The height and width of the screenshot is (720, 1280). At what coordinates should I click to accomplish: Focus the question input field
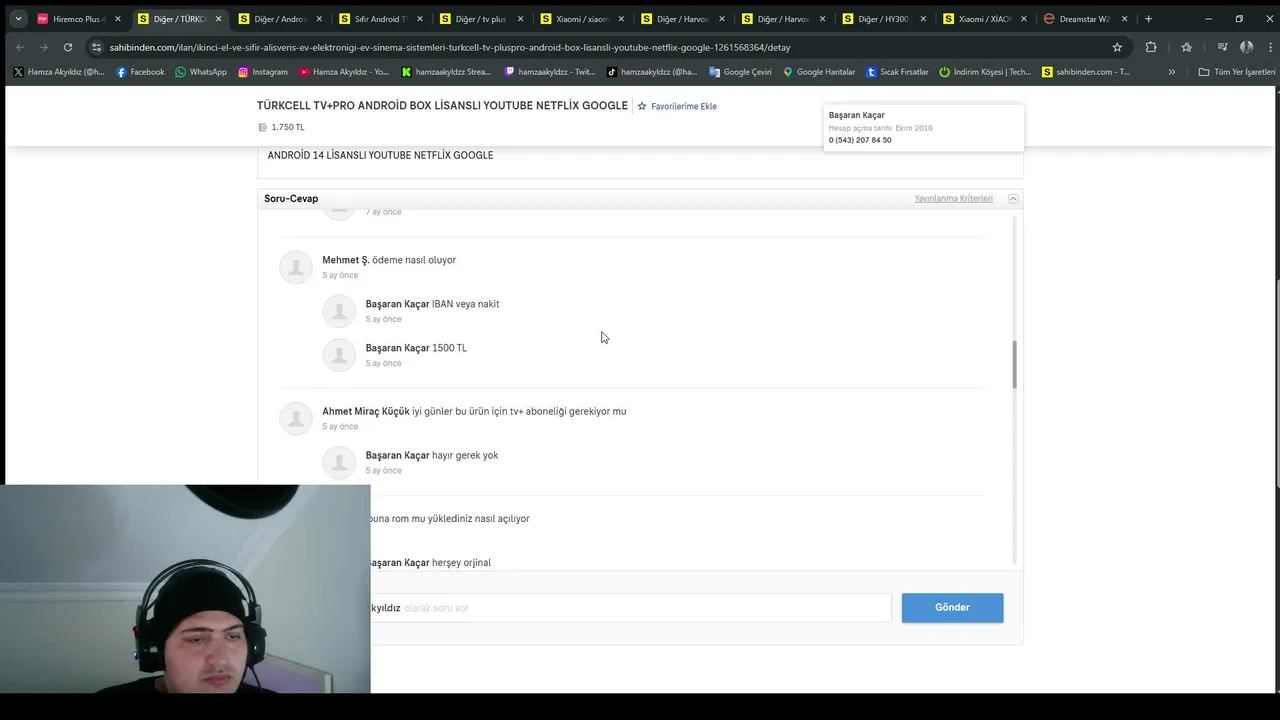click(x=631, y=608)
